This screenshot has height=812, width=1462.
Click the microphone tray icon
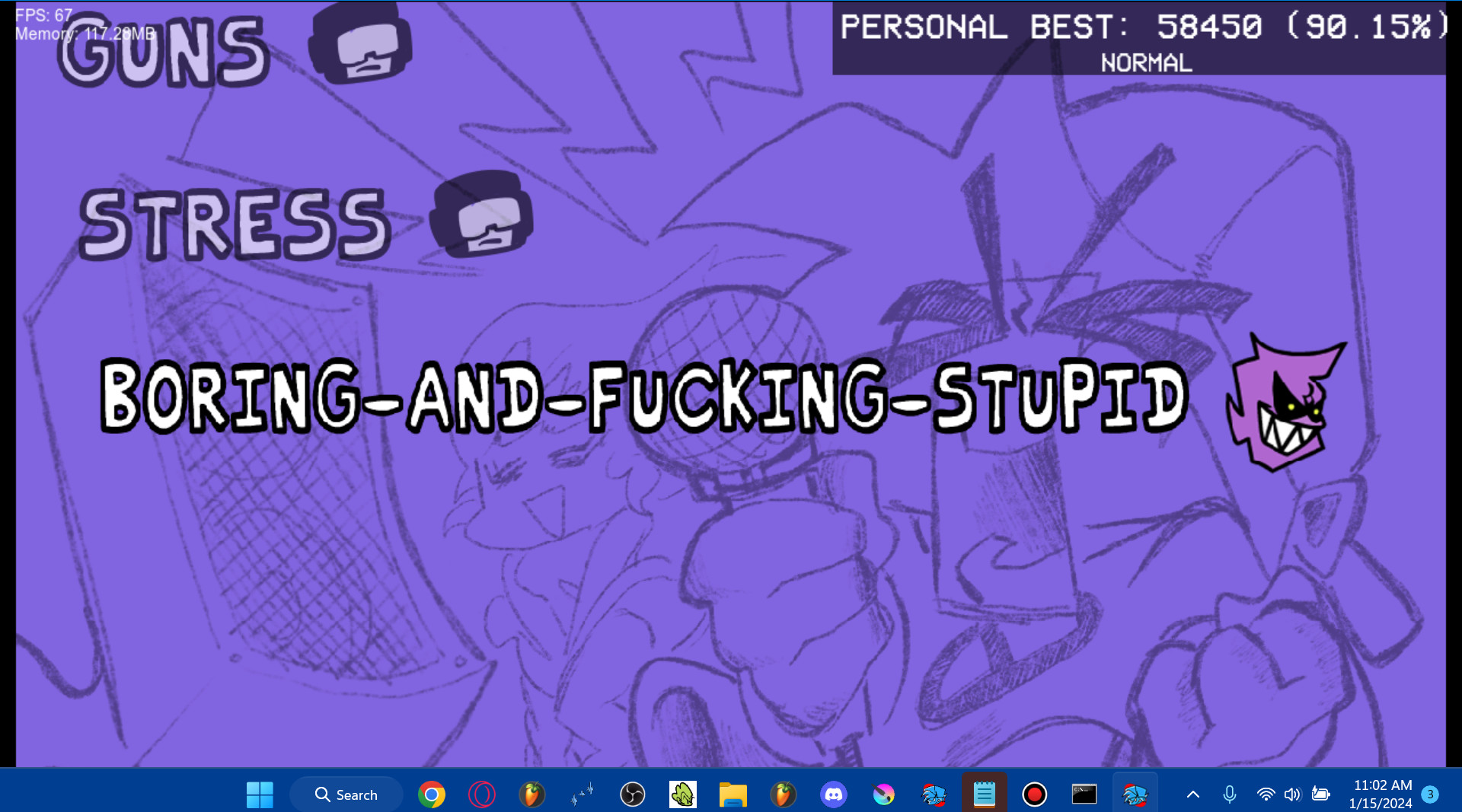coord(1230,794)
